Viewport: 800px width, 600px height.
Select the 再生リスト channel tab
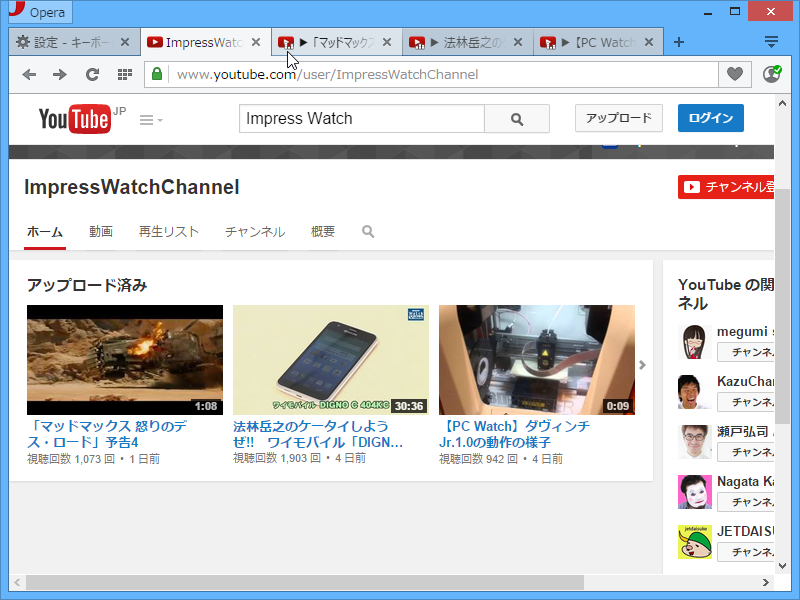tap(169, 232)
